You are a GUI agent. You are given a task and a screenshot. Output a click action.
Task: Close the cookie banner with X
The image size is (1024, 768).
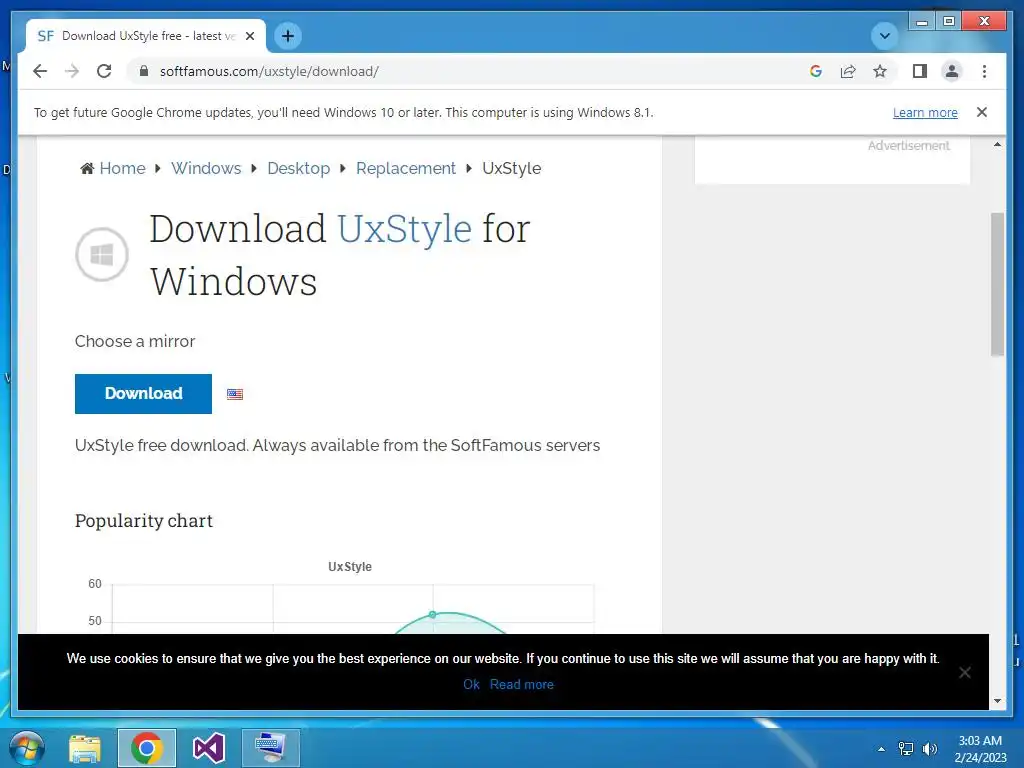pyautogui.click(x=964, y=673)
